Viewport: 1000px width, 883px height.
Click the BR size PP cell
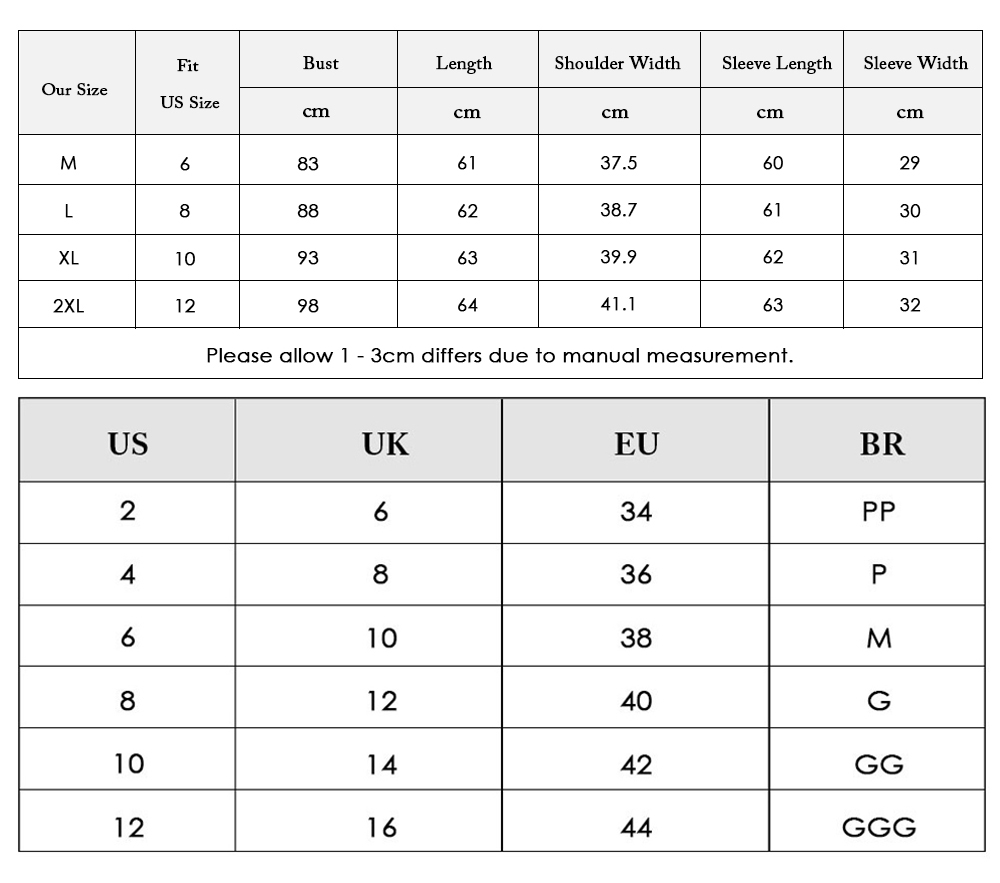click(x=878, y=513)
